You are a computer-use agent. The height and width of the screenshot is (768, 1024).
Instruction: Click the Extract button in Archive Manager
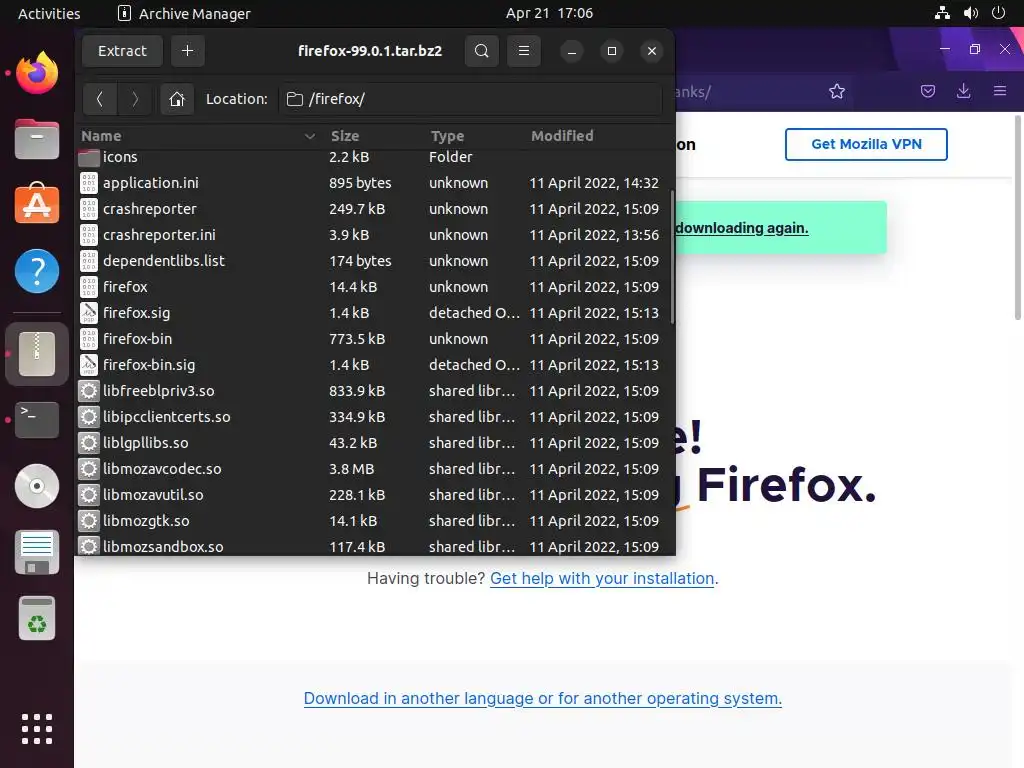click(122, 51)
